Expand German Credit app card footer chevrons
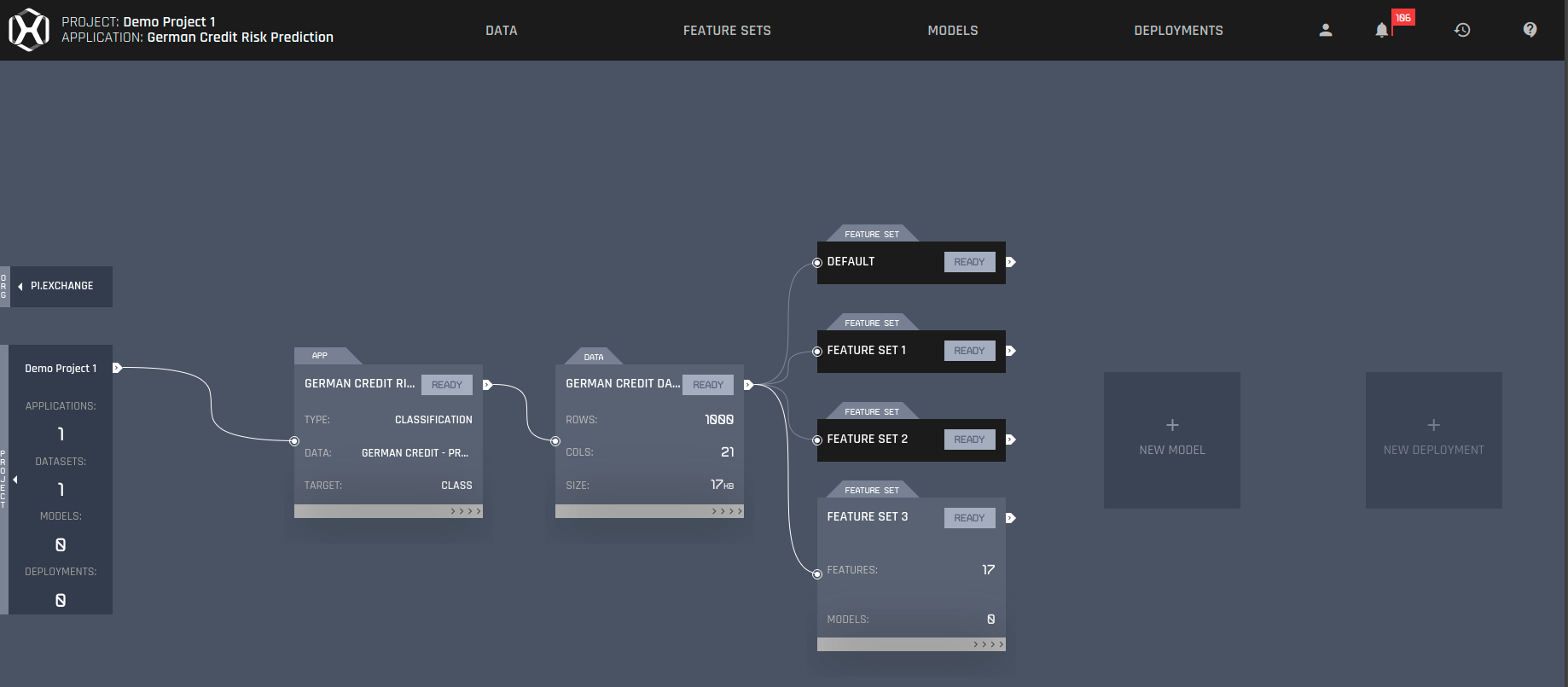1568x687 pixels. (466, 511)
